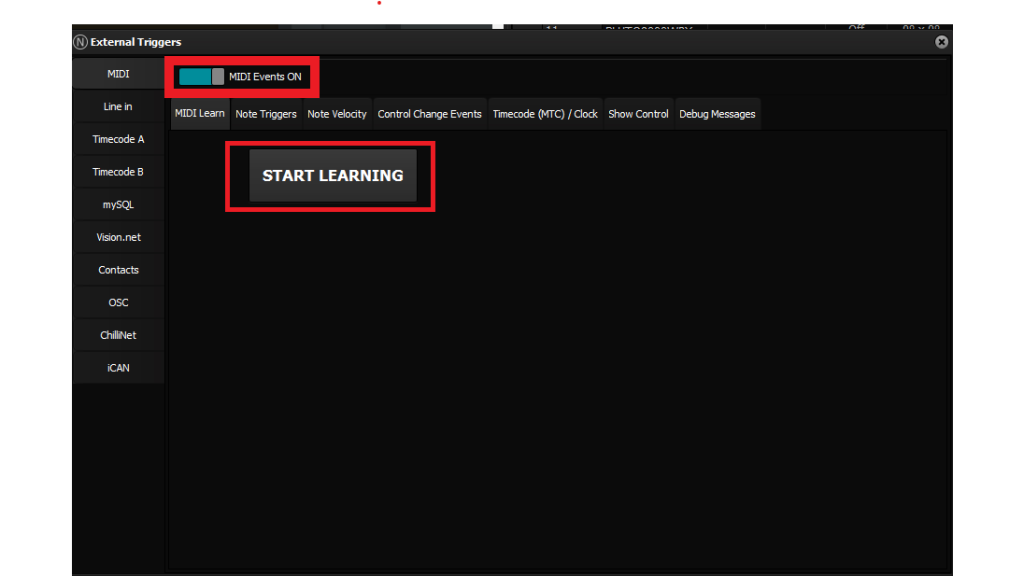Open the ChilliNet trigger settings
This screenshot has width=1024, height=576.
118,335
